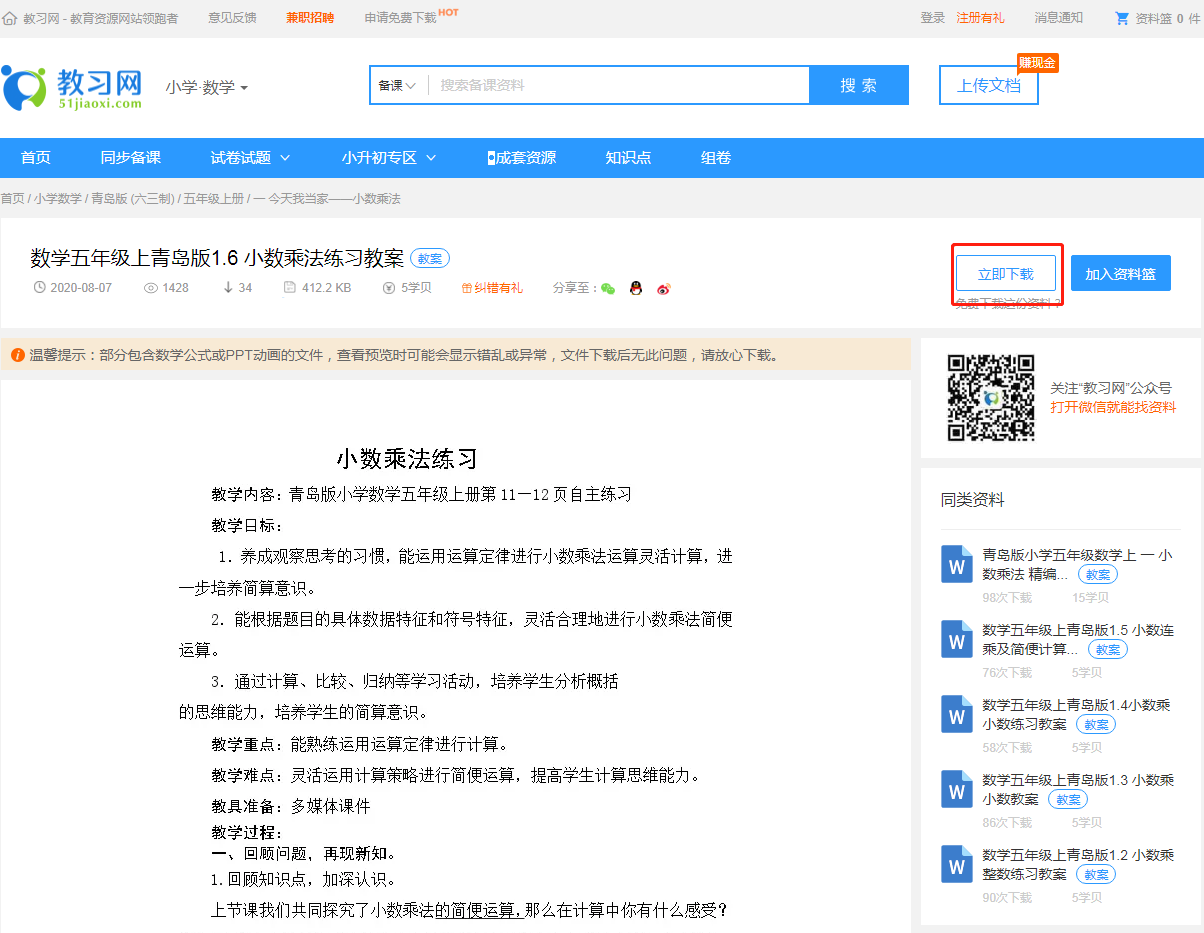Expand the 试卷试题 navigation menu

coord(250,158)
